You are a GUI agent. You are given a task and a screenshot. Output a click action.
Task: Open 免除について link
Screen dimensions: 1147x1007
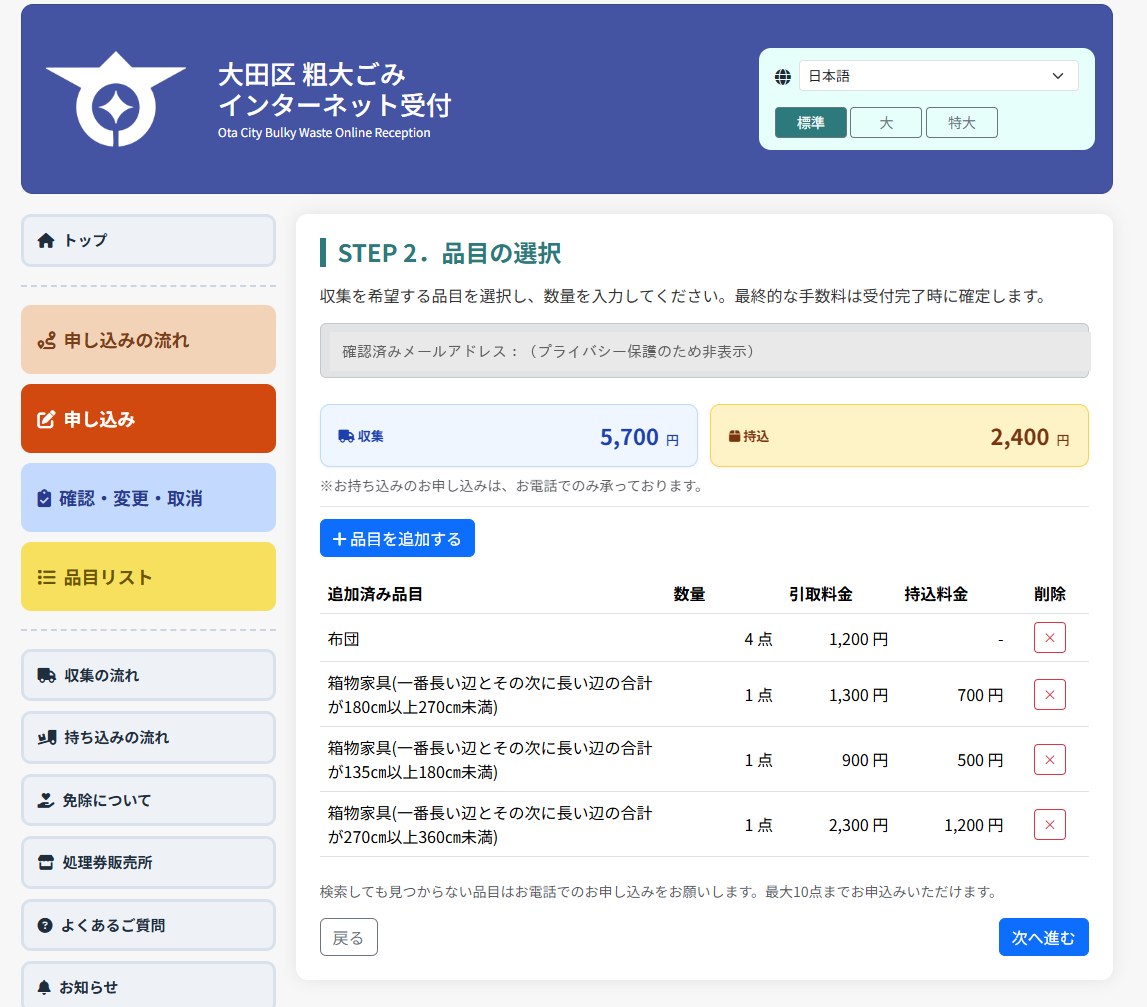pos(148,800)
